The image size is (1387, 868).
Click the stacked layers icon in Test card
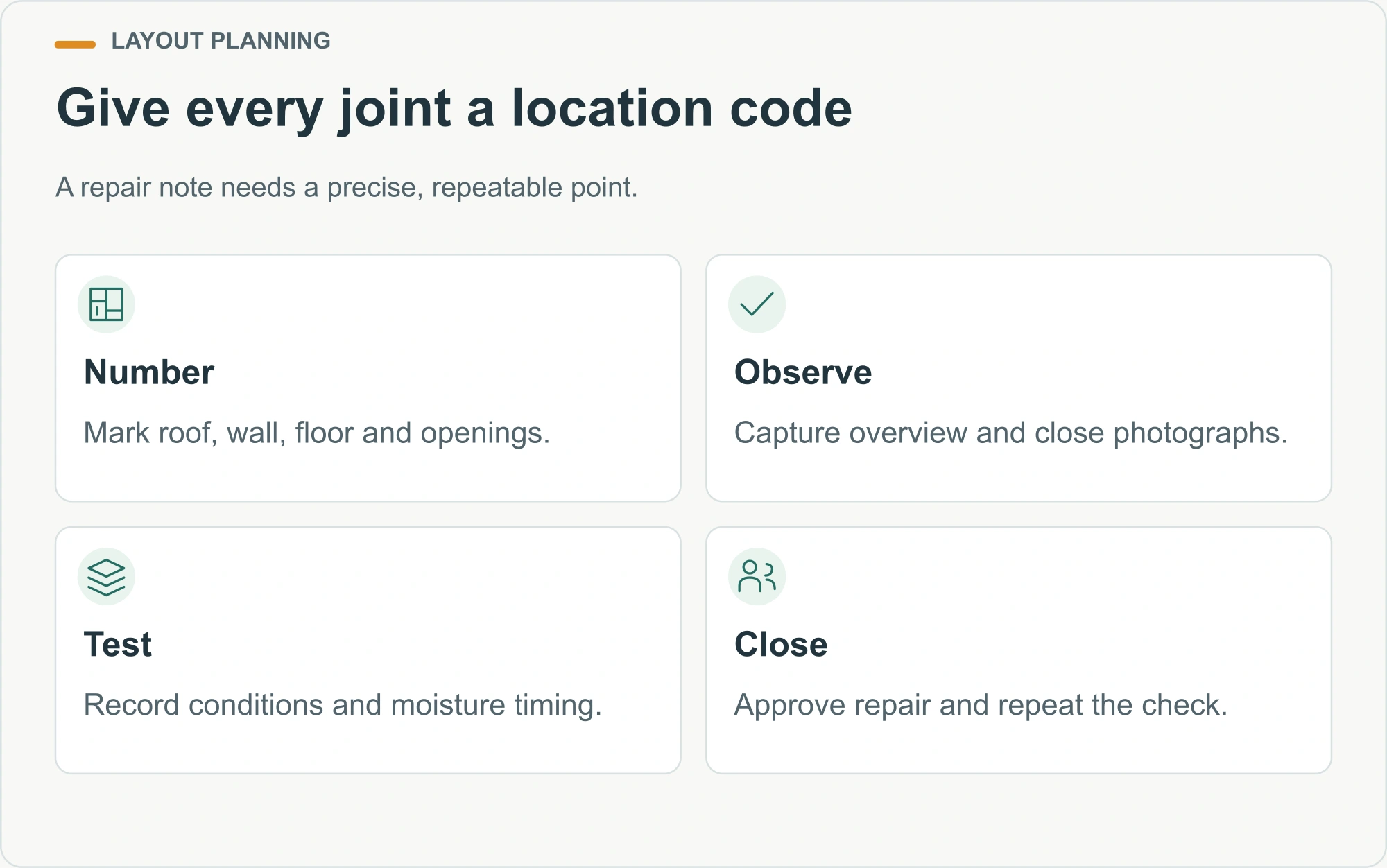click(x=106, y=577)
